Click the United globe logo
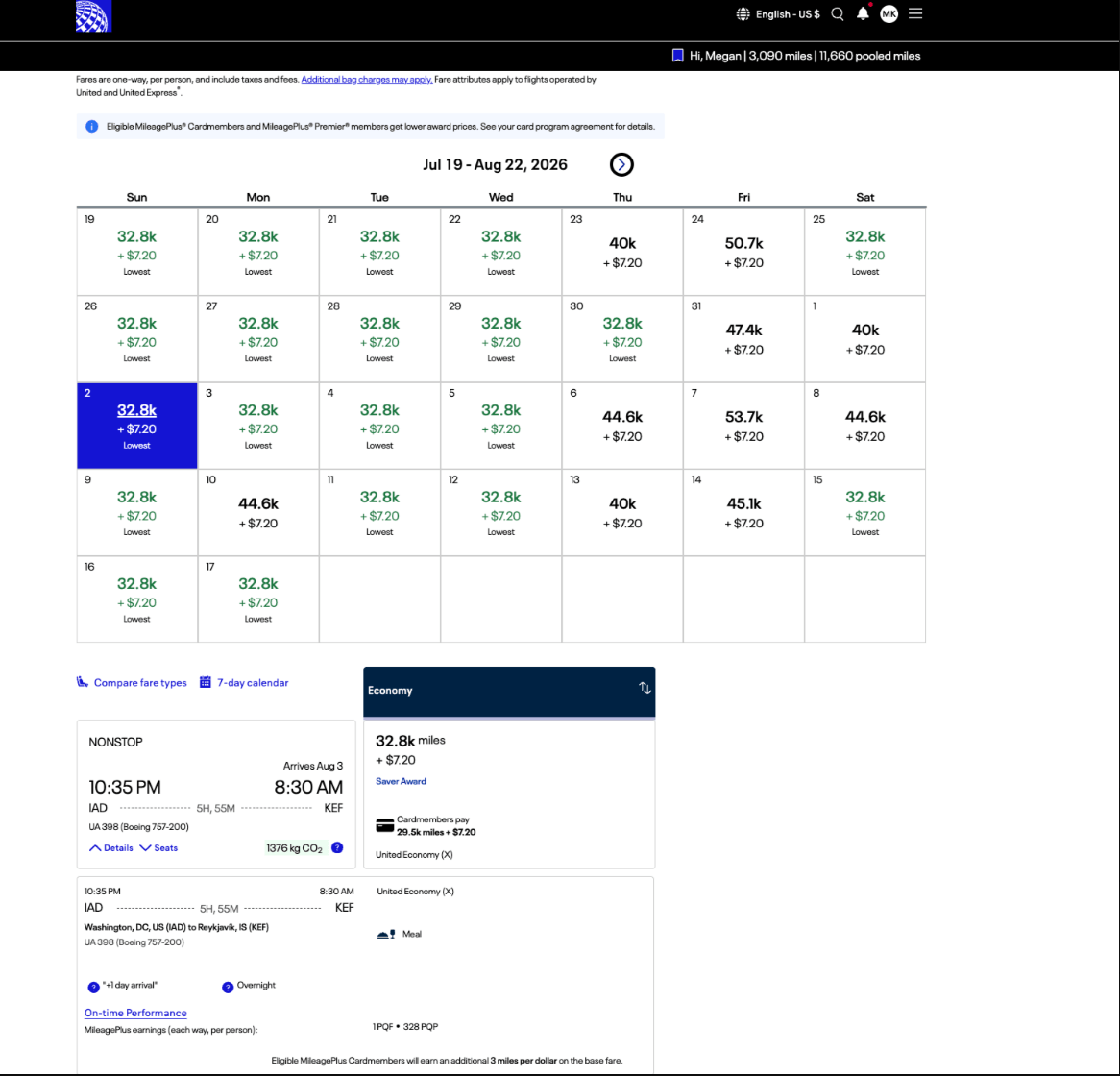Image resolution: width=1120 pixels, height=1076 pixels. pos(93,15)
